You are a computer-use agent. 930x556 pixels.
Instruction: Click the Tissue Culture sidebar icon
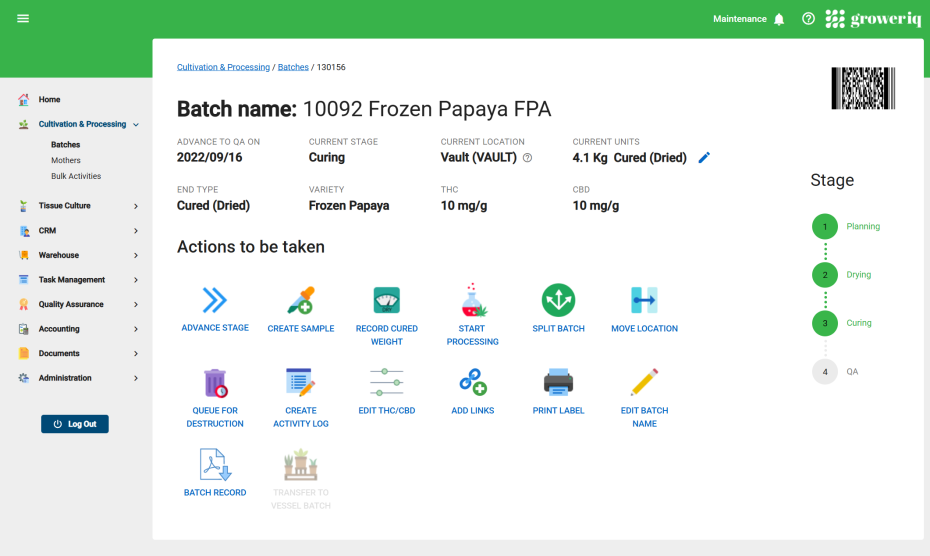(24, 206)
